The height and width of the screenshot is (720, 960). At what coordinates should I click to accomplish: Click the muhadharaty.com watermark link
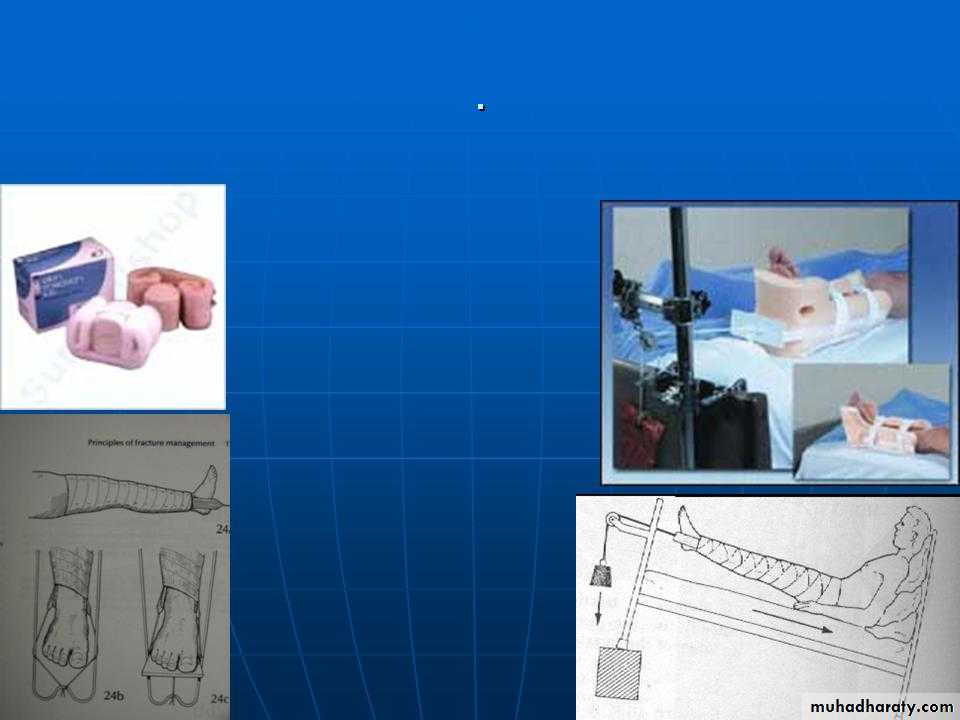click(x=881, y=706)
